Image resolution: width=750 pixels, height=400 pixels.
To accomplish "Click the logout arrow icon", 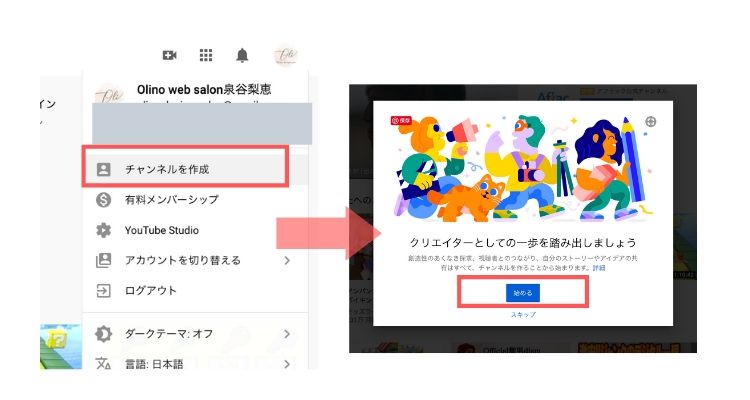I will pyautogui.click(x=103, y=290).
